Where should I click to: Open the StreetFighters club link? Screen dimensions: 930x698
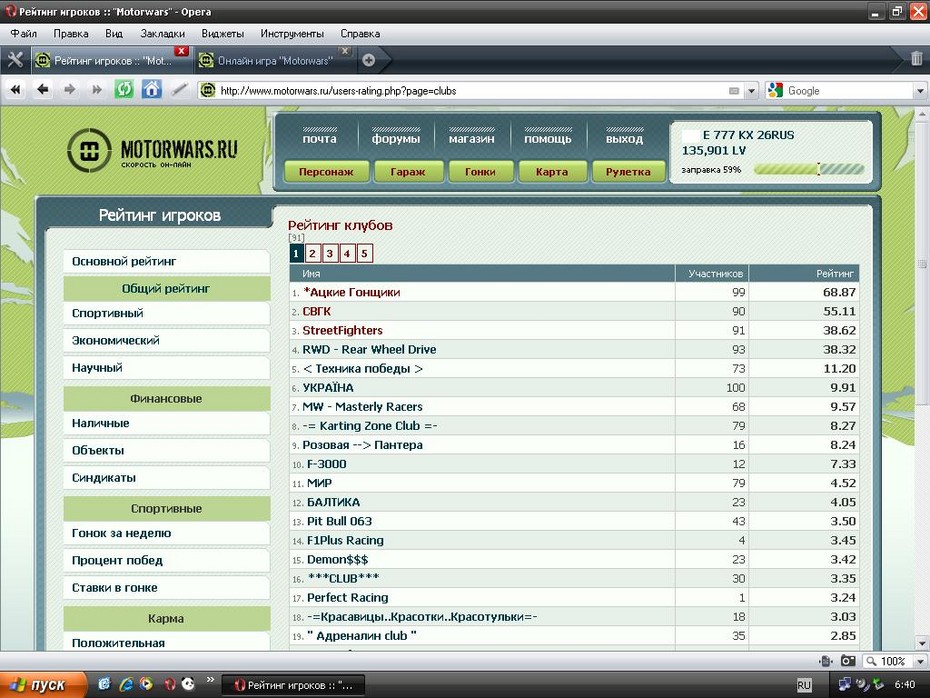click(342, 330)
